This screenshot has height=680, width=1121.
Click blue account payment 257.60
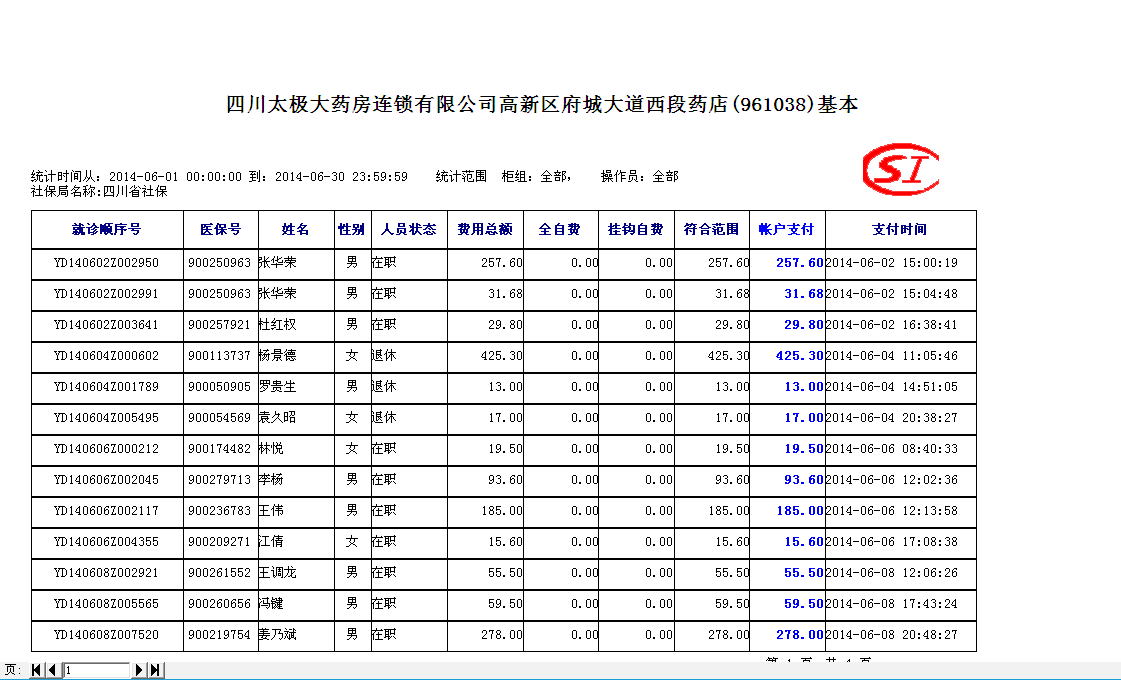(800, 263)
